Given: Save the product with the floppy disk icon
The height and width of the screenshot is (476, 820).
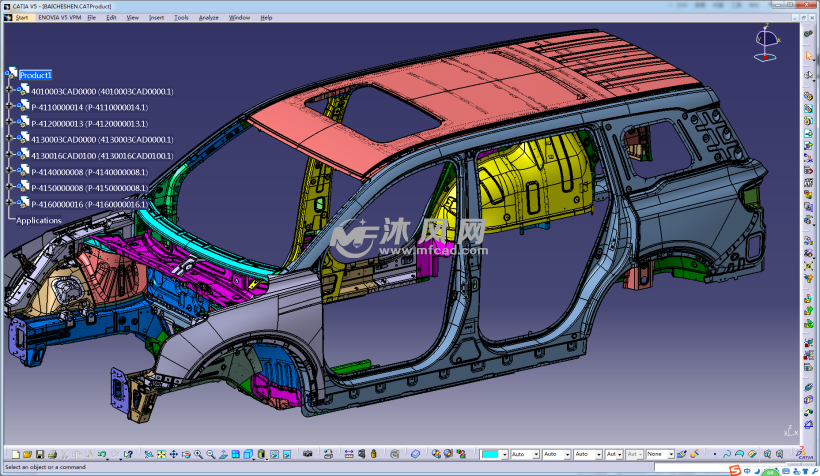Looking at the screenshot, I should click(x=40, y=455).
